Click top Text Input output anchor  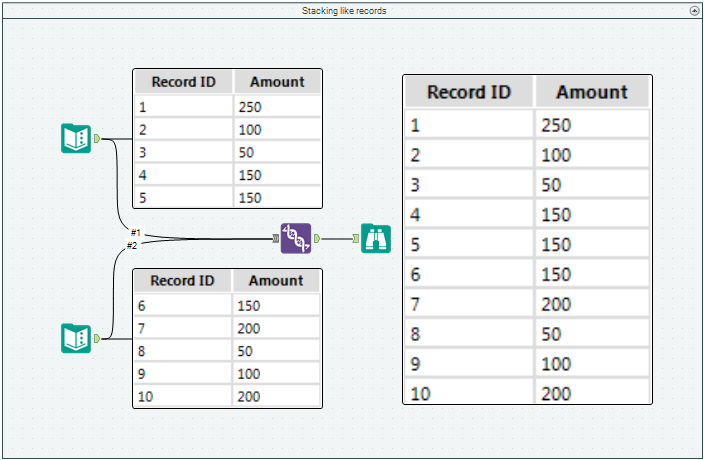(97, 139)
